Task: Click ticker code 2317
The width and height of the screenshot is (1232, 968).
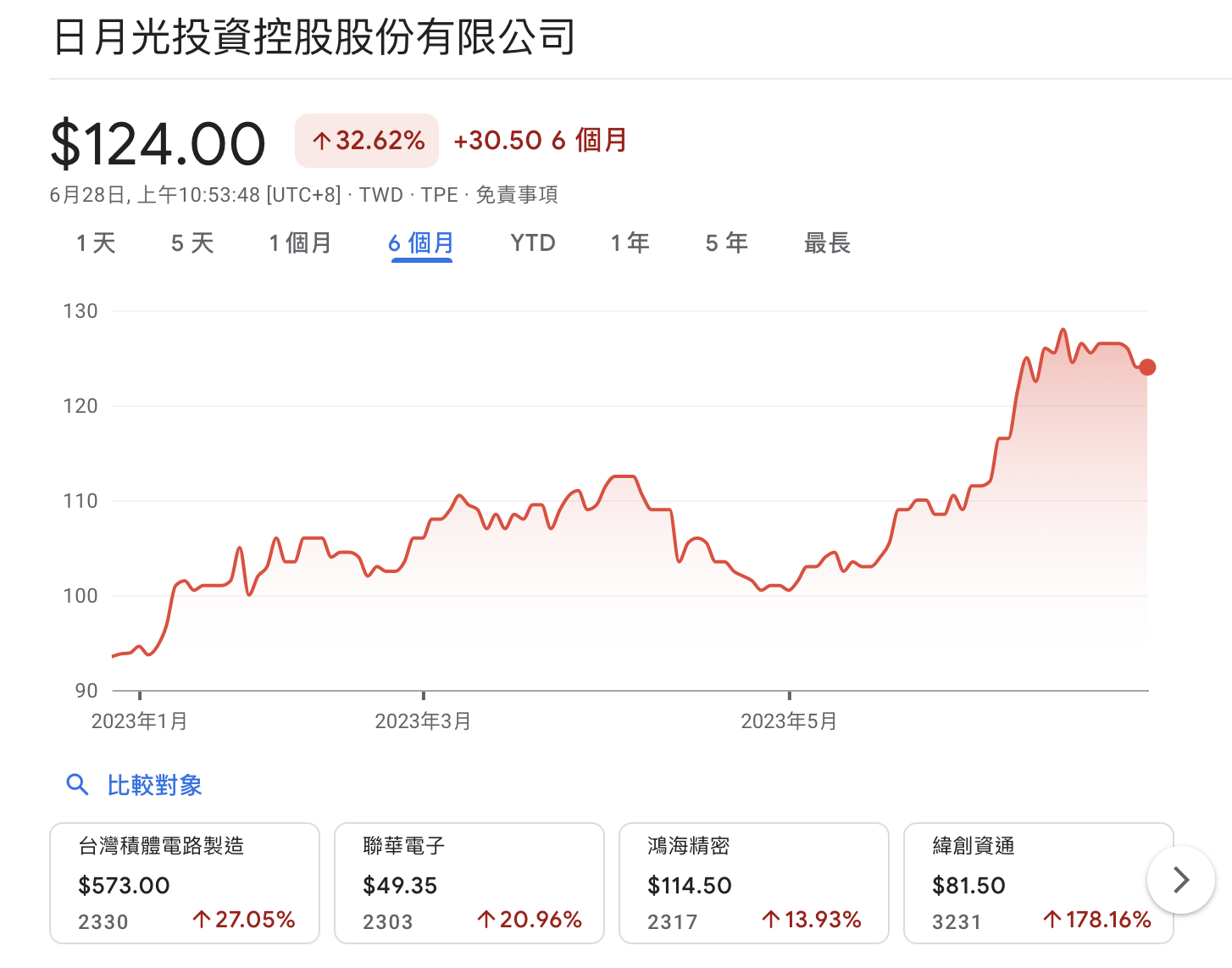Action: pyautogui.click(x=673, y=922)
